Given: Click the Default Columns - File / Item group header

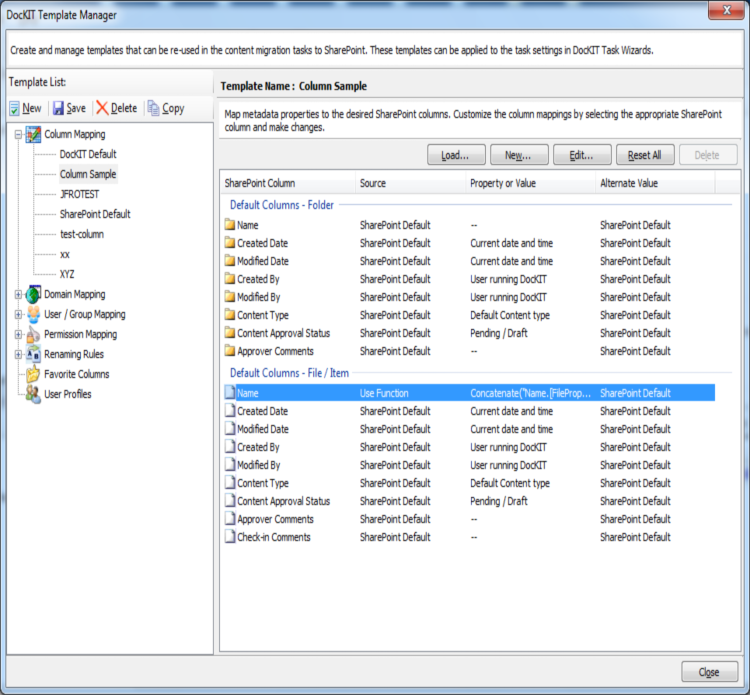Looking at the screenshot, I should (289, 373).
